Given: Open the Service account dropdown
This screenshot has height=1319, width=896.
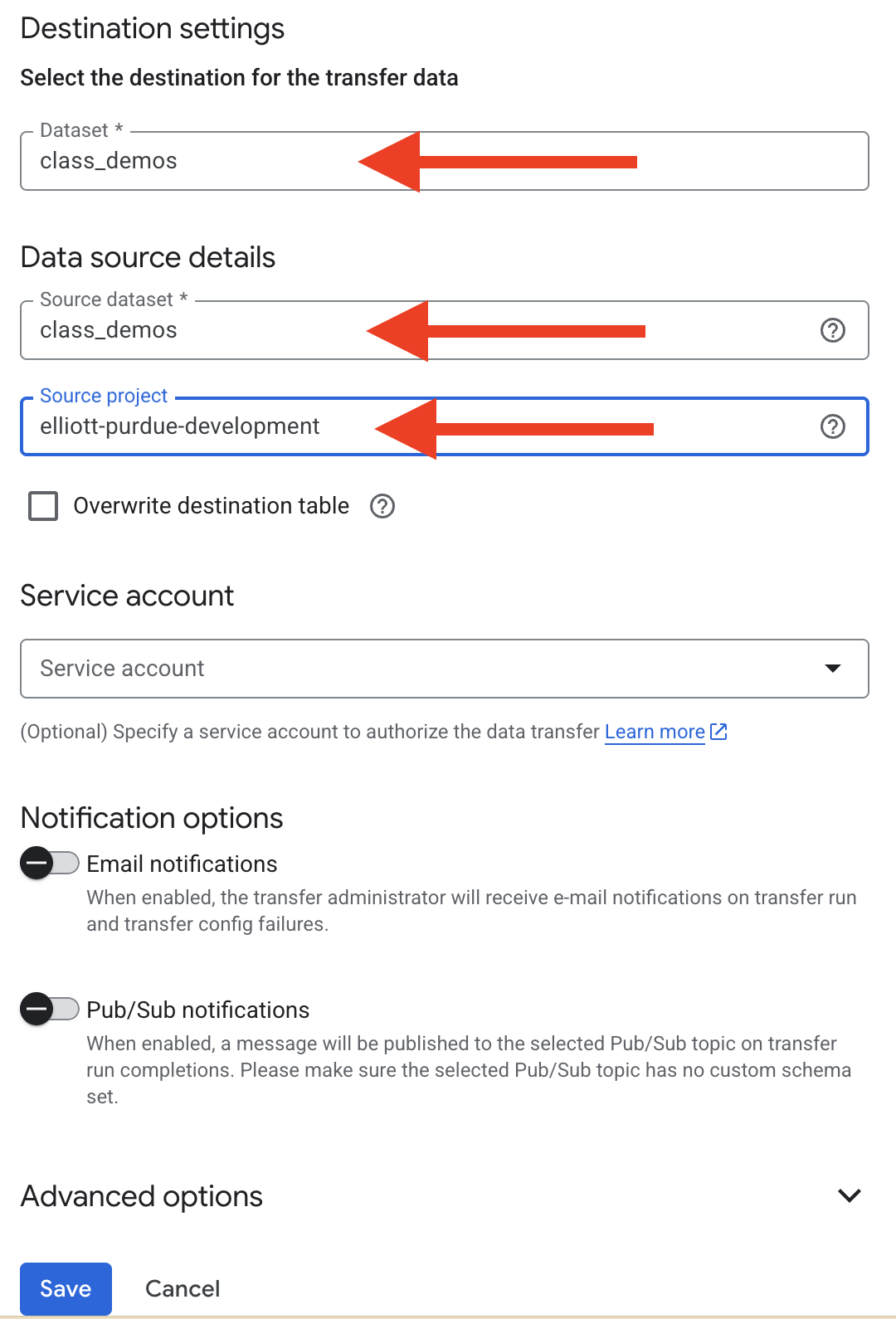Looking at the screenshot, I should coord(415,669).
